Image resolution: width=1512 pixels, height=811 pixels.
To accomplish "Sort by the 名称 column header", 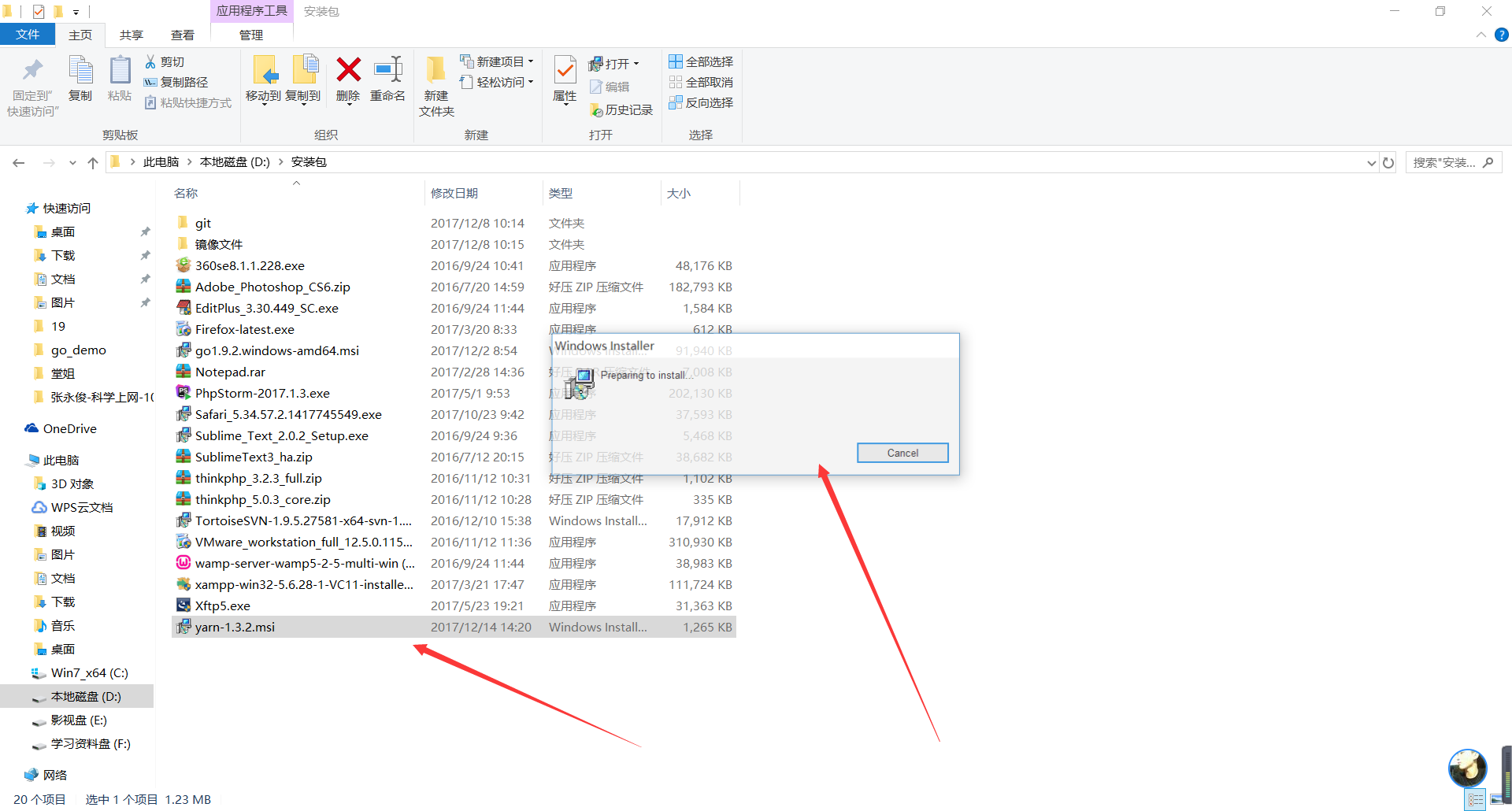I will point(186,193).
